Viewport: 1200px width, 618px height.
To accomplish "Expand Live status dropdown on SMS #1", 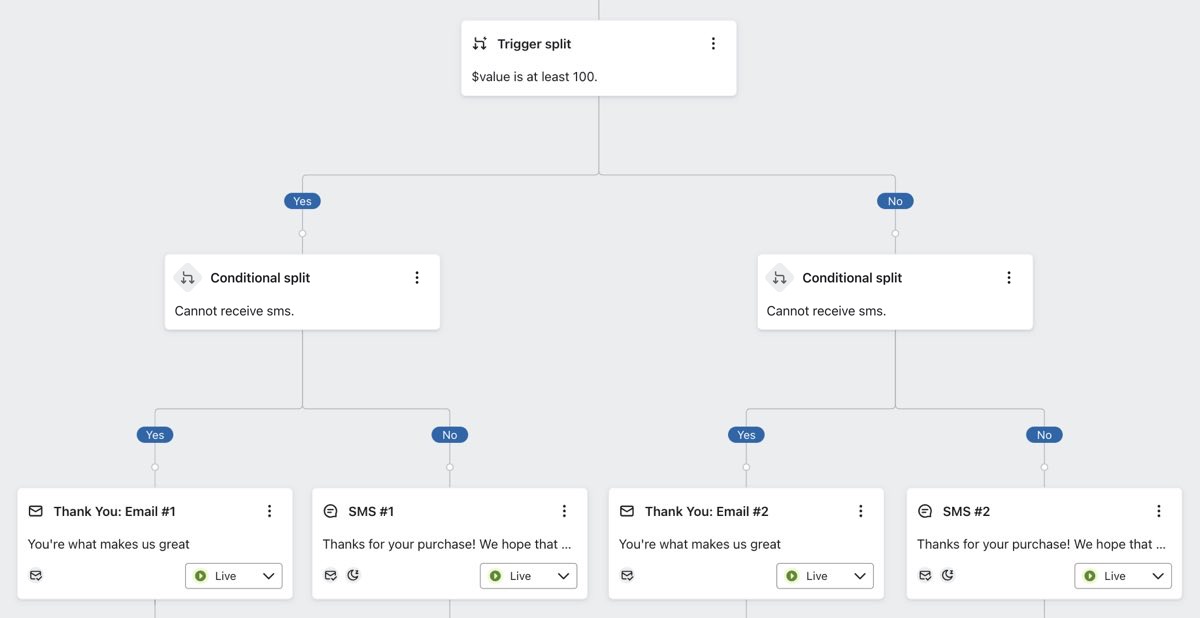I will tap(529, 576).
